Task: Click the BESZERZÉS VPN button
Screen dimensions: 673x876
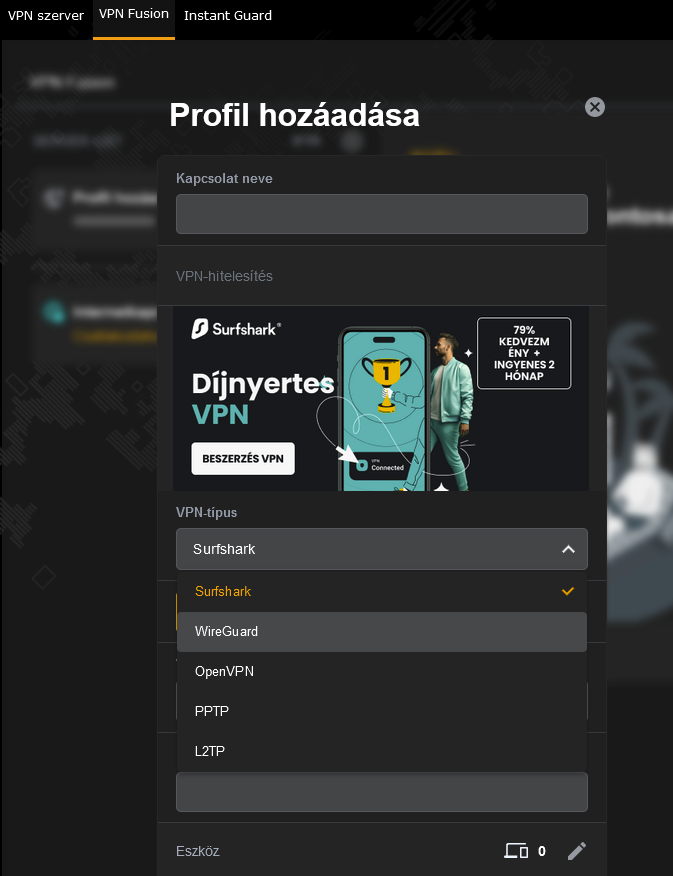Action: [243, 459]
